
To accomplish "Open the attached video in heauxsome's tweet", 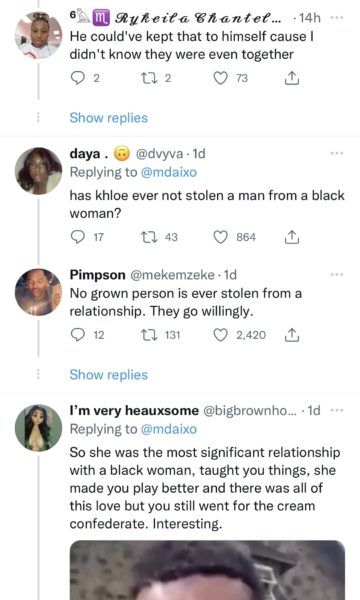I will (x=207, y=570).
